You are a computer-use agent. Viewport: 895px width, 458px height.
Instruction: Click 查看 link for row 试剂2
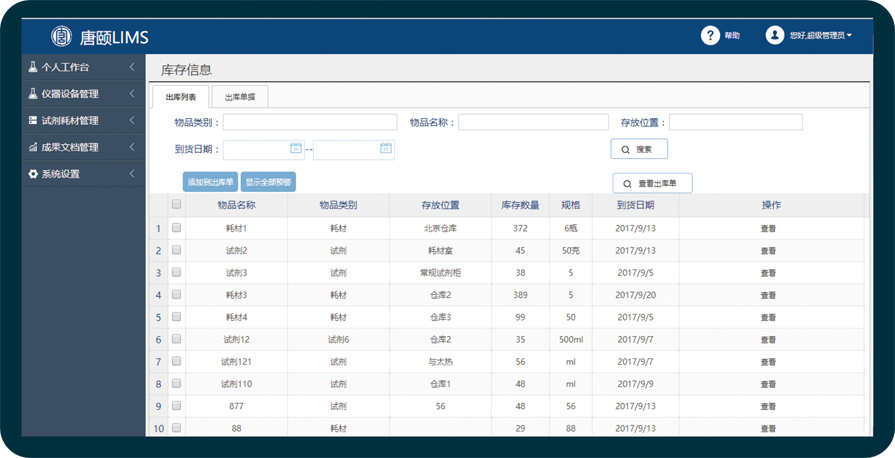tap(768, 251)
